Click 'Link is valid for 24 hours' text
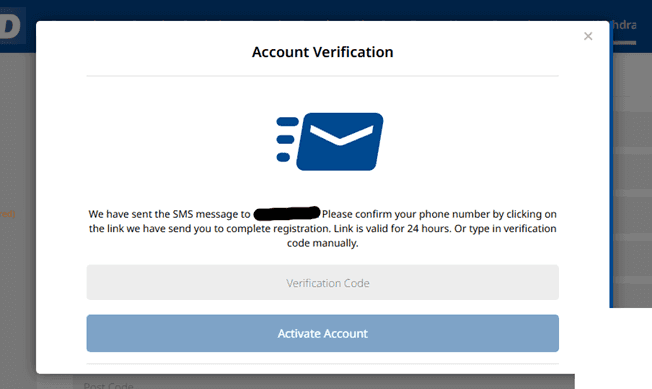Viewport: 652px width, 389px height. pos(392,229)
